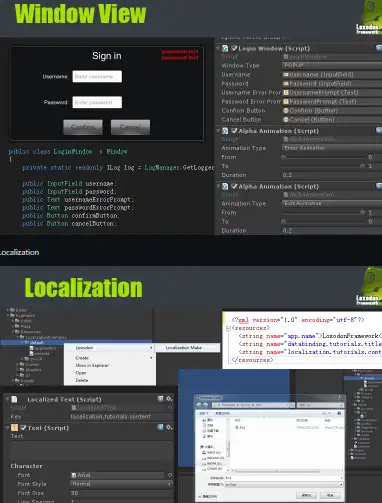Open Window Type POPUP dropdown

(x=332, y=65)
